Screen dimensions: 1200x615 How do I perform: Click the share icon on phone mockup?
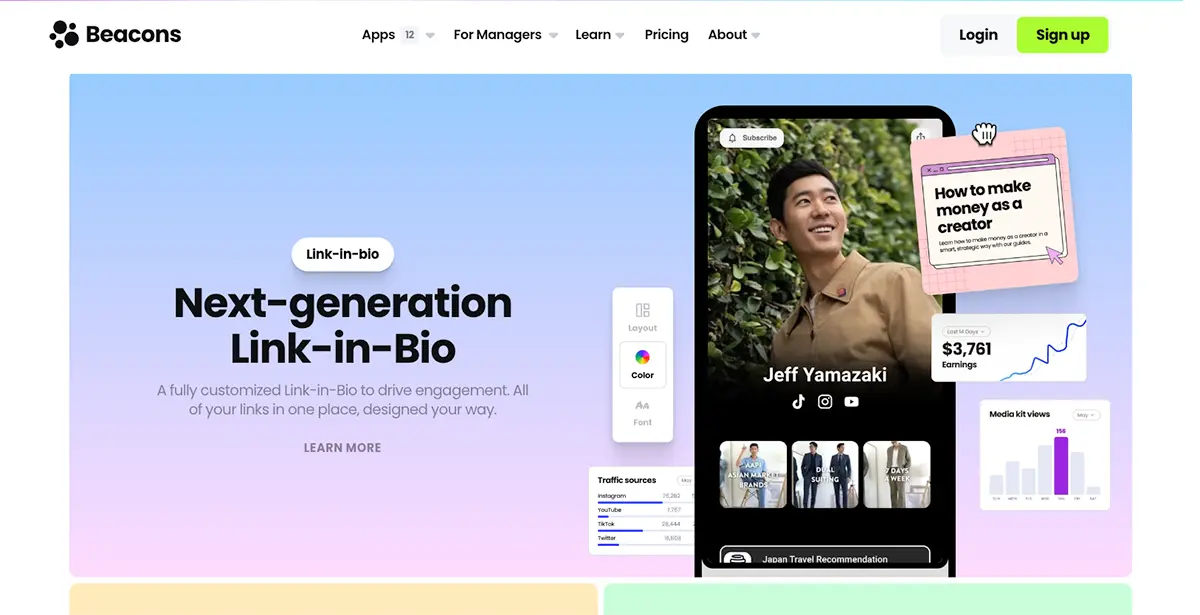tap(920, 137)
